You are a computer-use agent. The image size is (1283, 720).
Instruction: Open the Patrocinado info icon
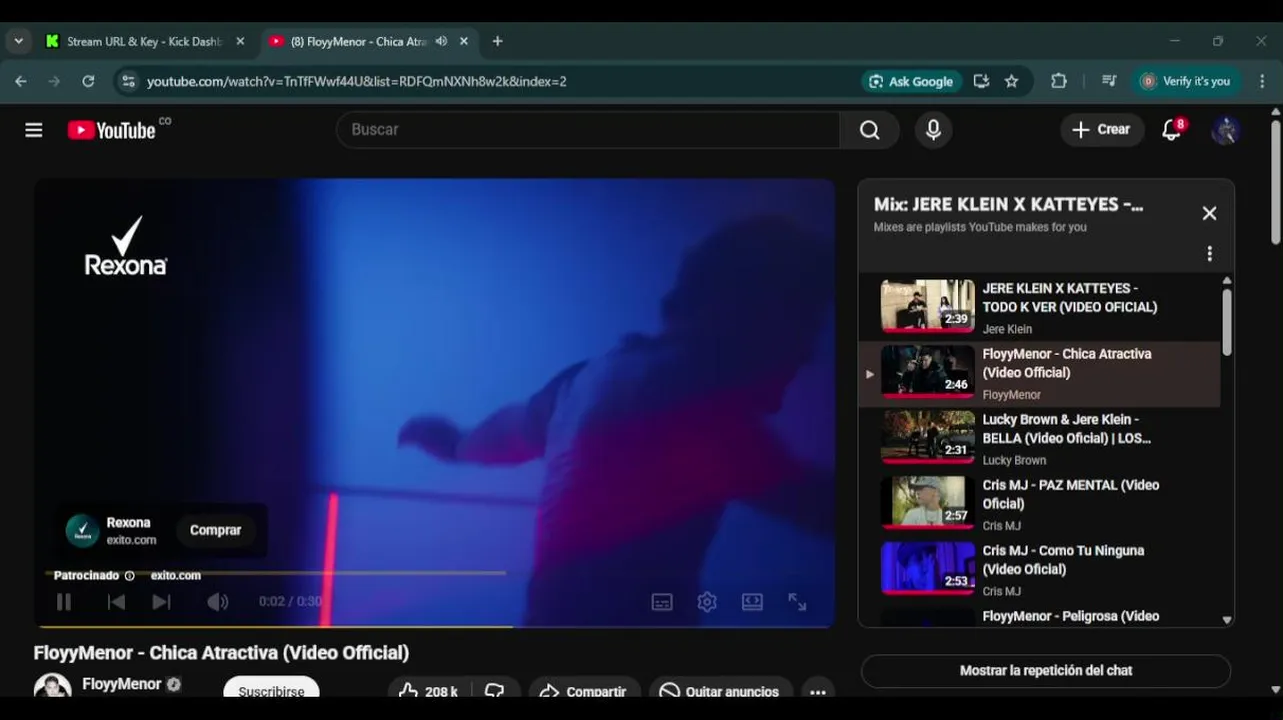pyautogui.click(x=129, y=576)
